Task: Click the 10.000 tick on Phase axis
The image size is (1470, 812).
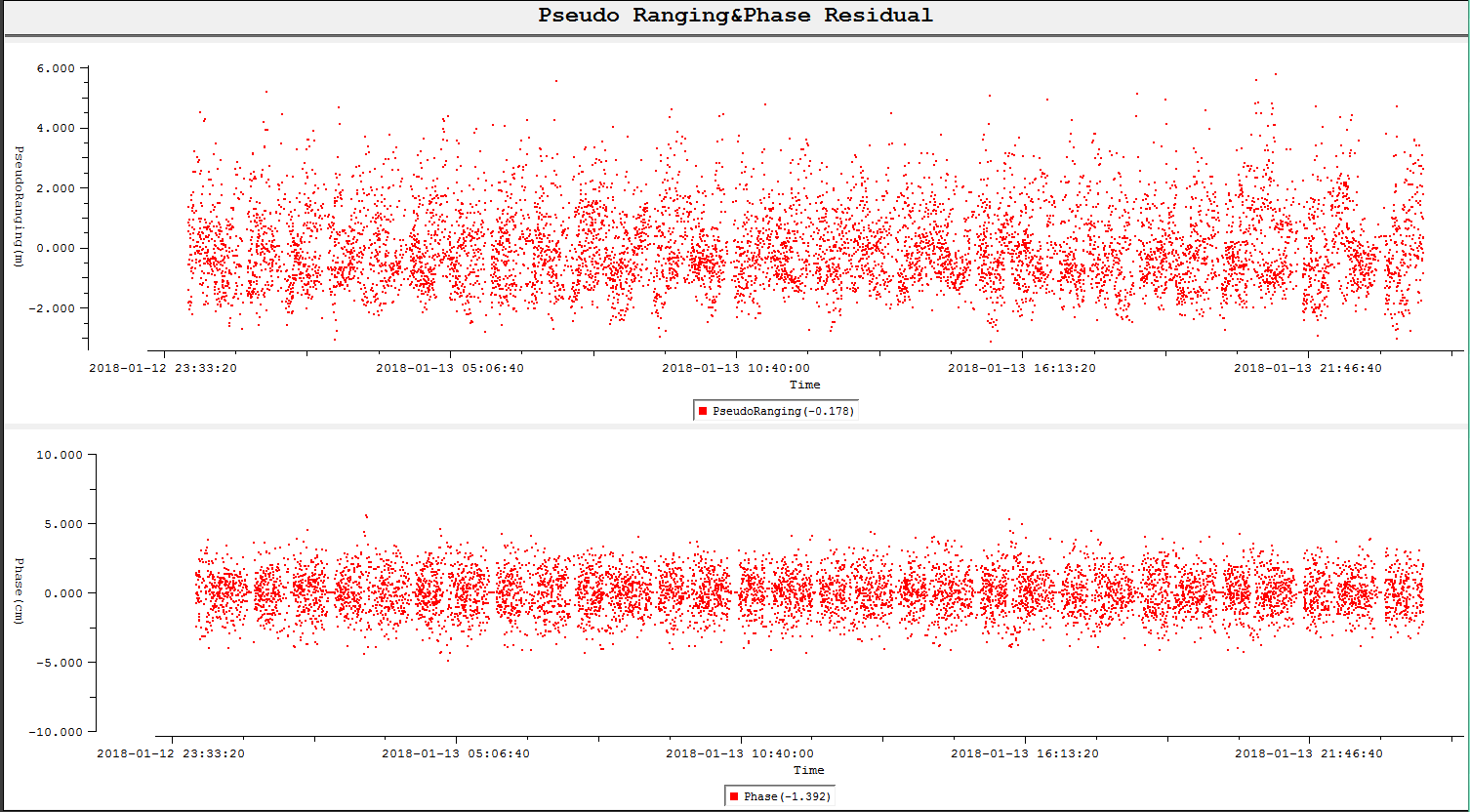Action: pyautogui.click(x=60, y=455)
